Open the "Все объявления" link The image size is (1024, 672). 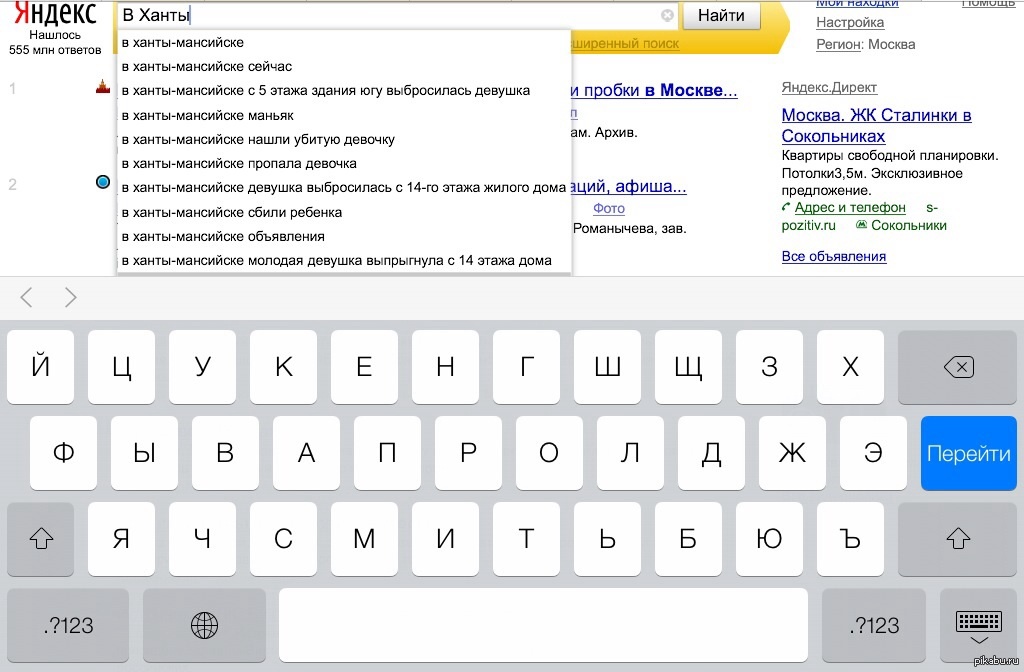tap(833, 256)
